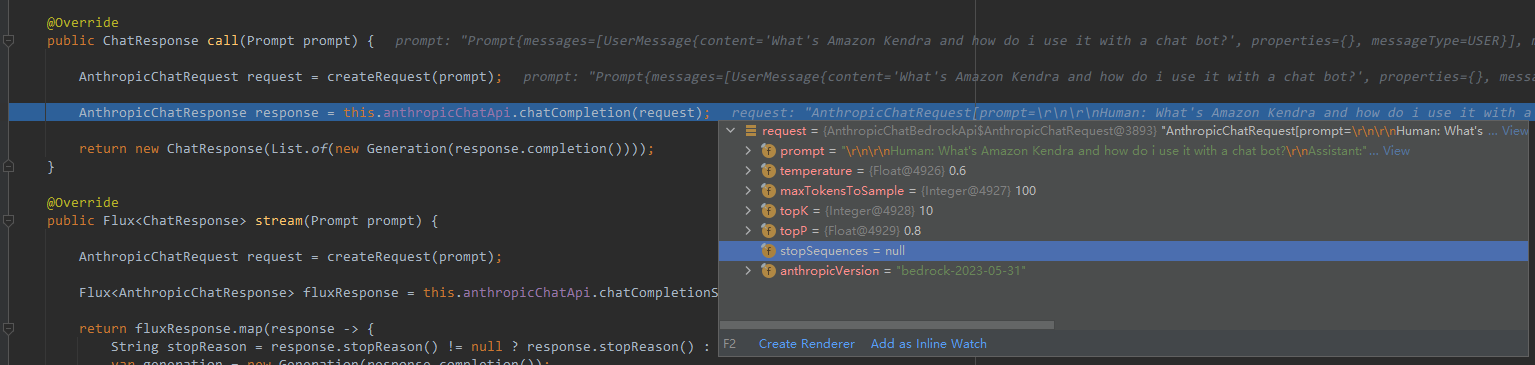This screenshot has width=1535, height=365.
Task: Expand the anthropicVersion field node
Action: click(x=748, y=271)
